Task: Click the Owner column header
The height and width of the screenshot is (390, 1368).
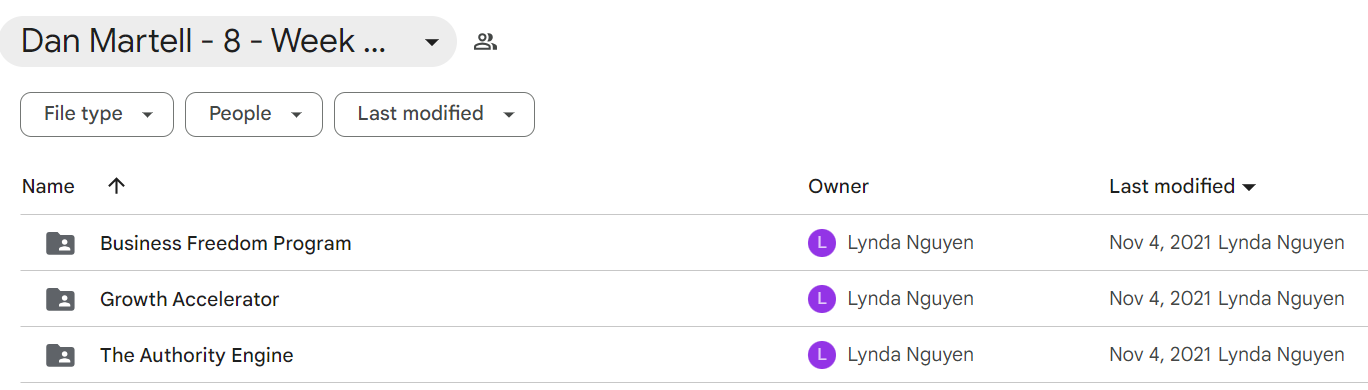Action: click(838, 186)
